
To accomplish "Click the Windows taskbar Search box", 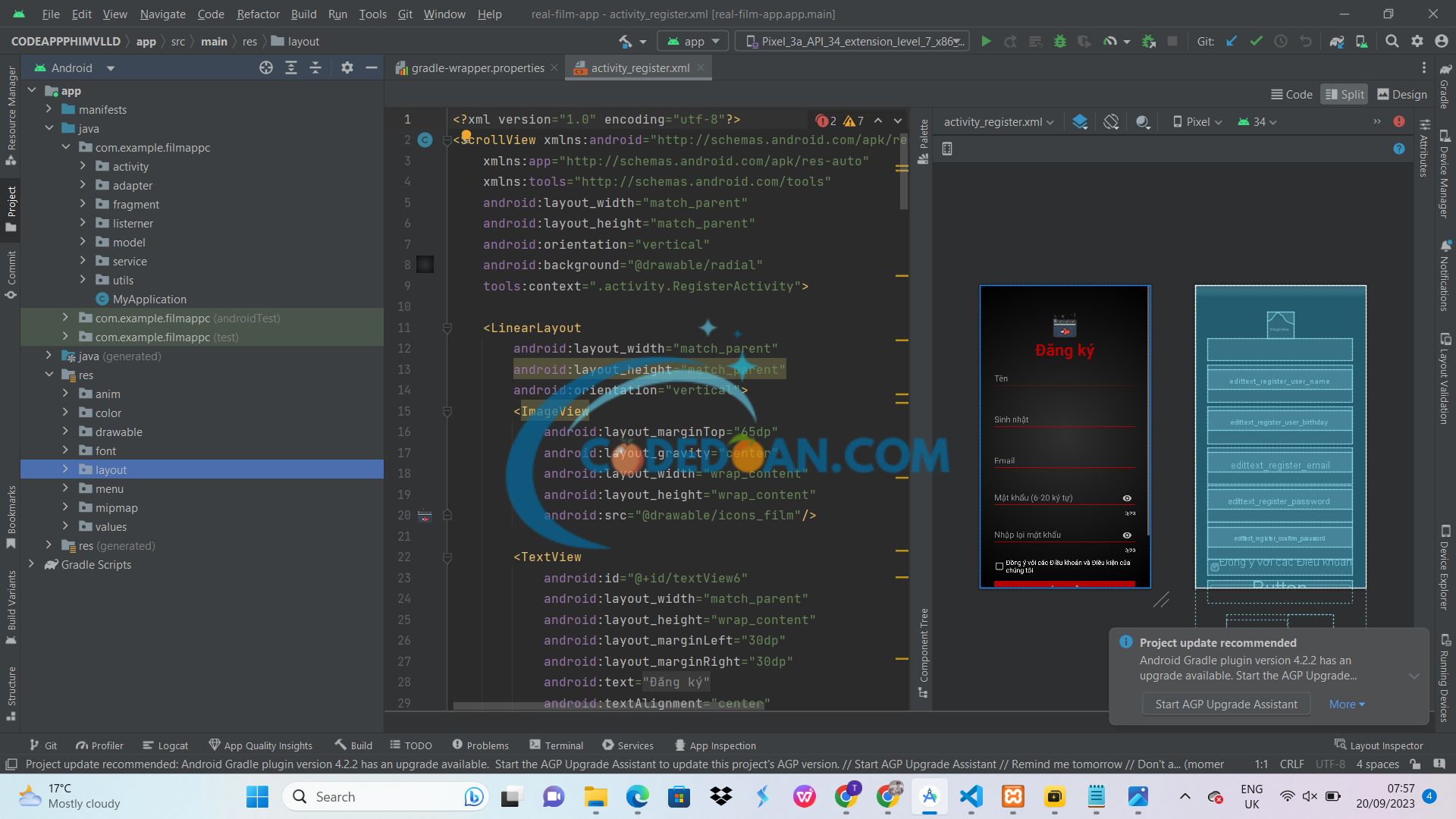I will coord(387,797).
